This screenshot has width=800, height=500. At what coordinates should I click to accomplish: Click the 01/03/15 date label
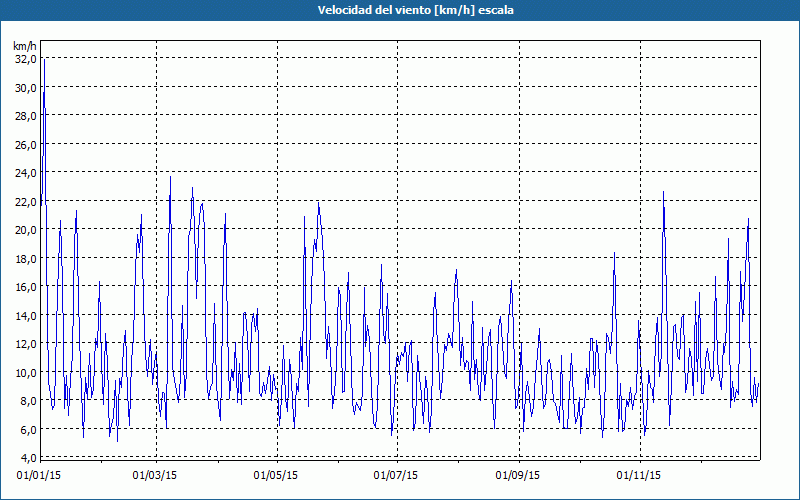pyautogui.click(x=155, y=476)
